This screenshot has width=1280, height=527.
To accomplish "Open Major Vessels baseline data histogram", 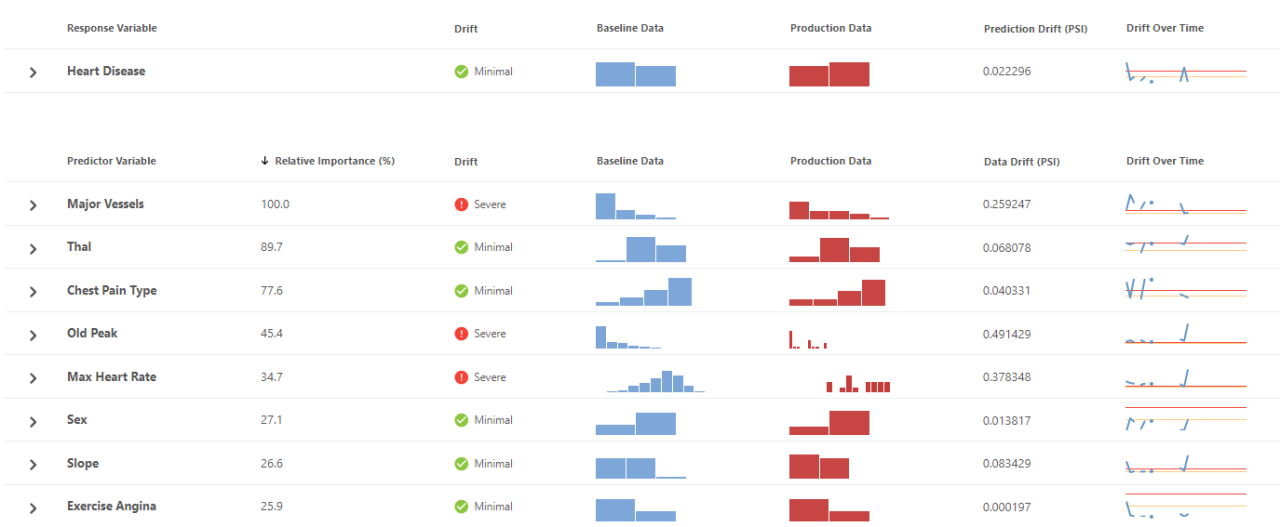I will click(x=635, y=206).
